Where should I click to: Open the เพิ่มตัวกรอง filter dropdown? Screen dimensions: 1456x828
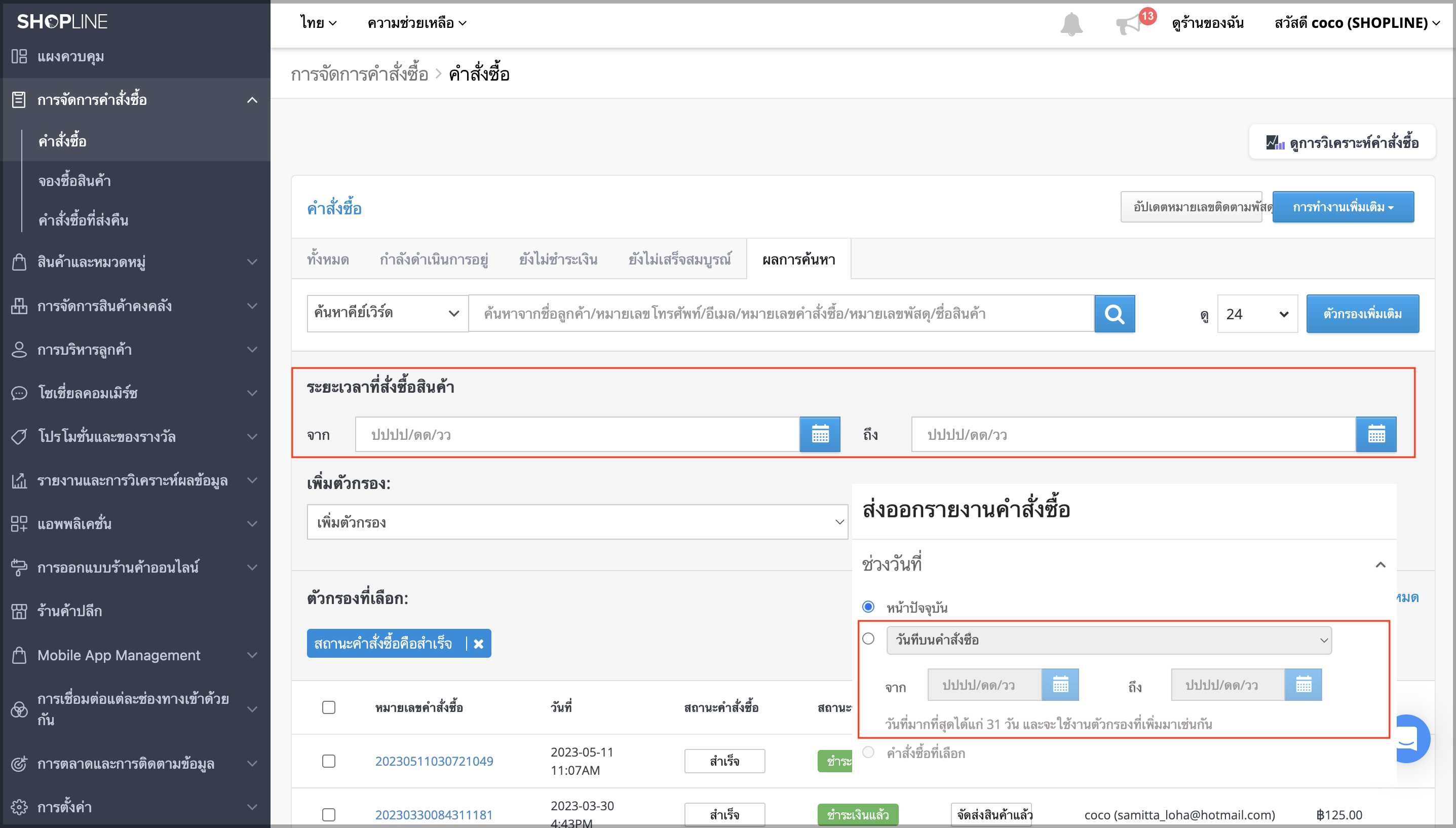coord(578,522)
